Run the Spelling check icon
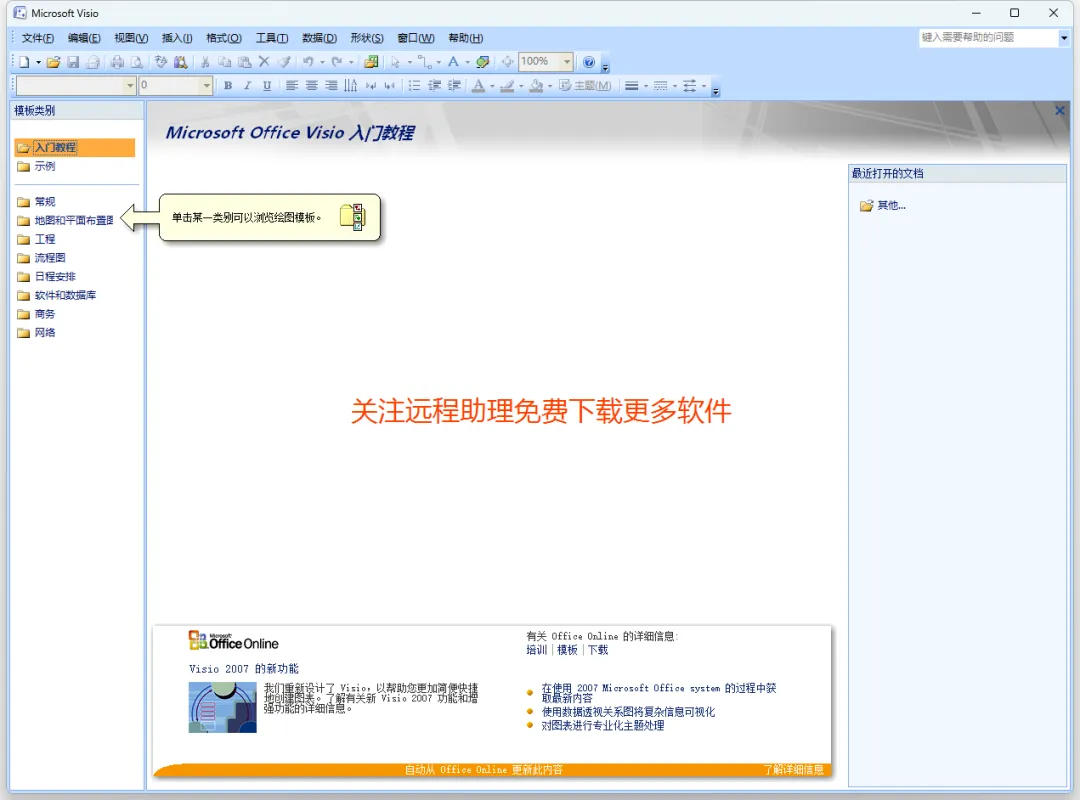The height and width of the screenshot is (800, 1080). click(x=161, y=62)
